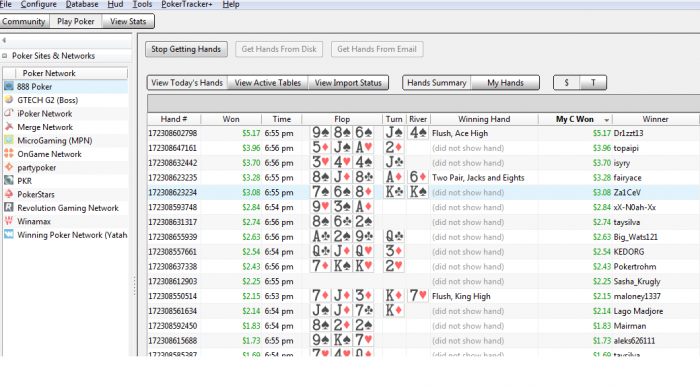Select the PKR network icon

click(9, 181)
